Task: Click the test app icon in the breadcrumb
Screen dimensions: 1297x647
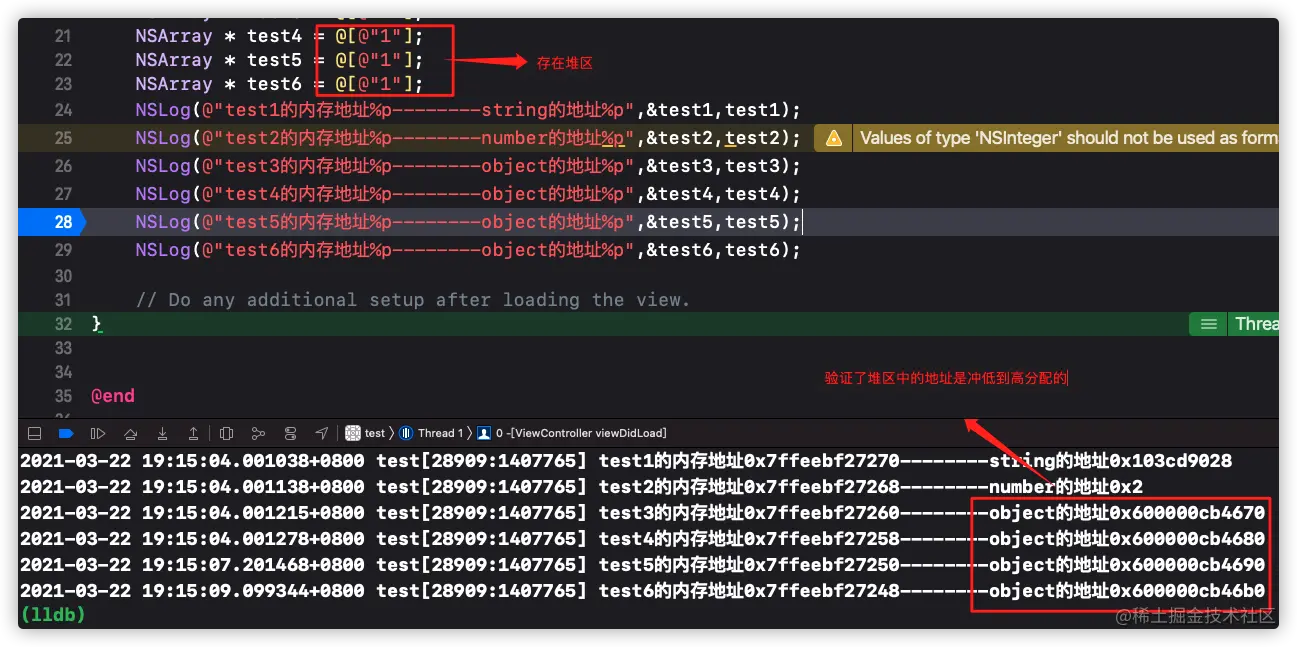Action: [x=353, y=433]
